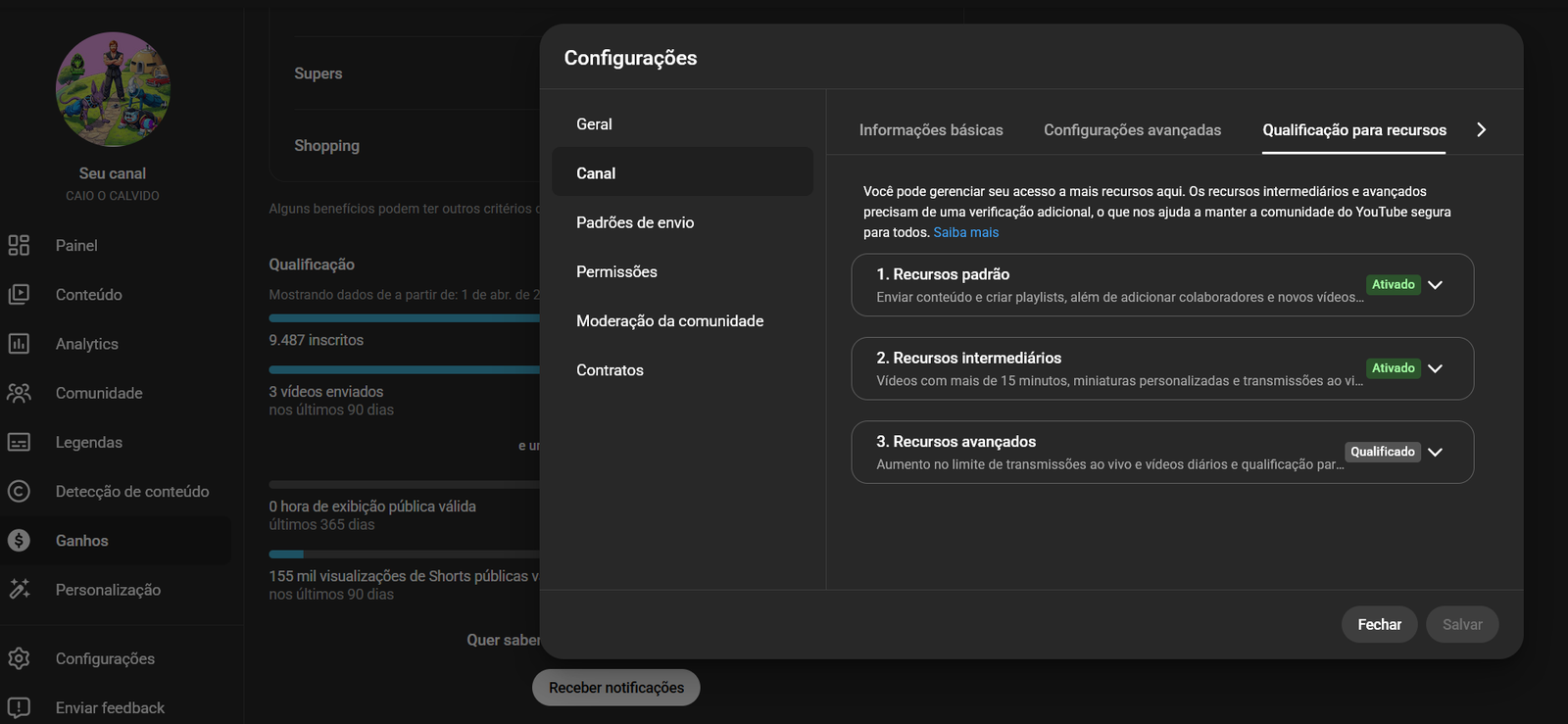The image size is (1568, 724).
Task: Select Padrões de envio in settings menu
Action: pyautogui.click(x=635, y=222)
